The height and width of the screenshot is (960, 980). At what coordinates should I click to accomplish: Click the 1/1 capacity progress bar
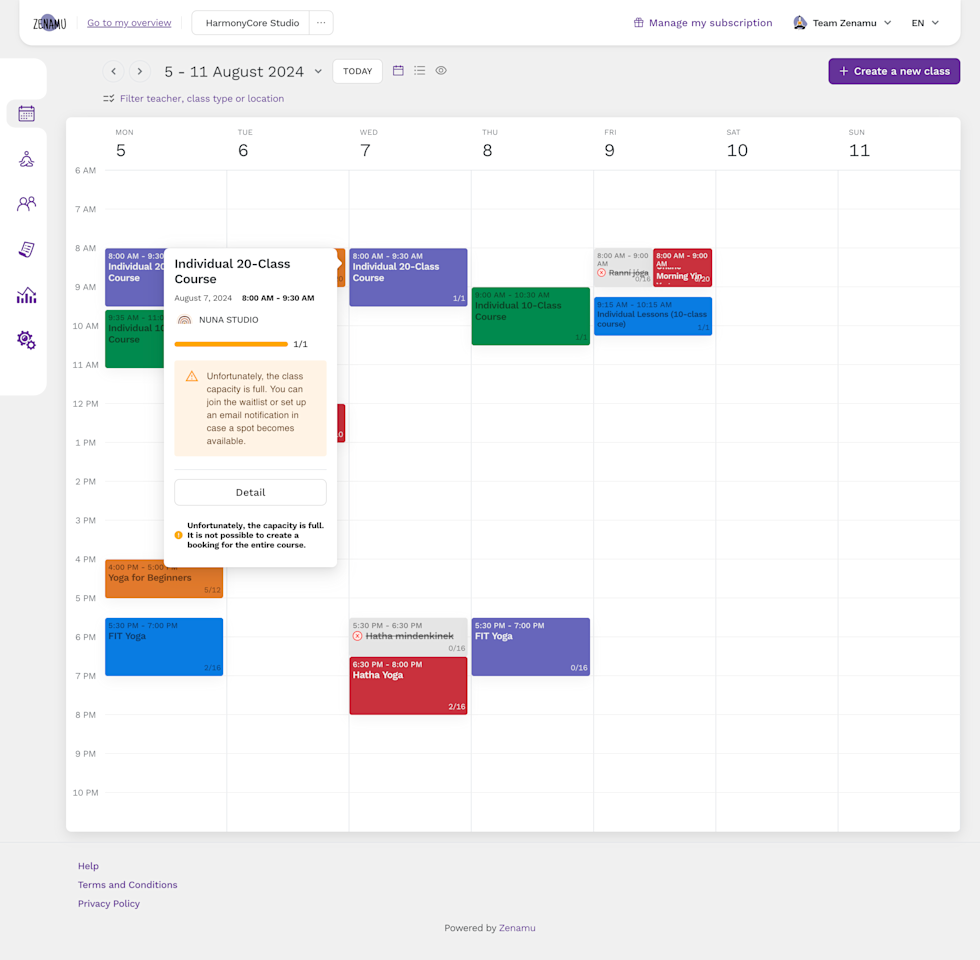(x=231, y=344)
